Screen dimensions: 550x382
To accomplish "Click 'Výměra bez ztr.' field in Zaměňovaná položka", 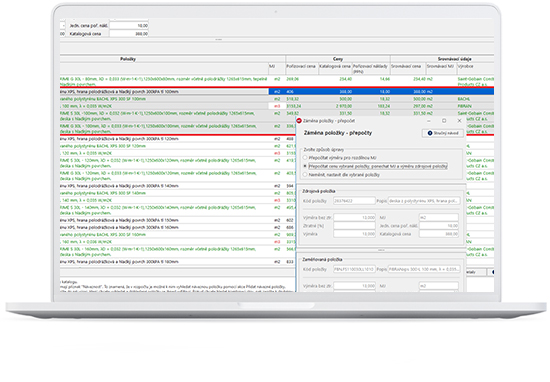I will [354, 286].
